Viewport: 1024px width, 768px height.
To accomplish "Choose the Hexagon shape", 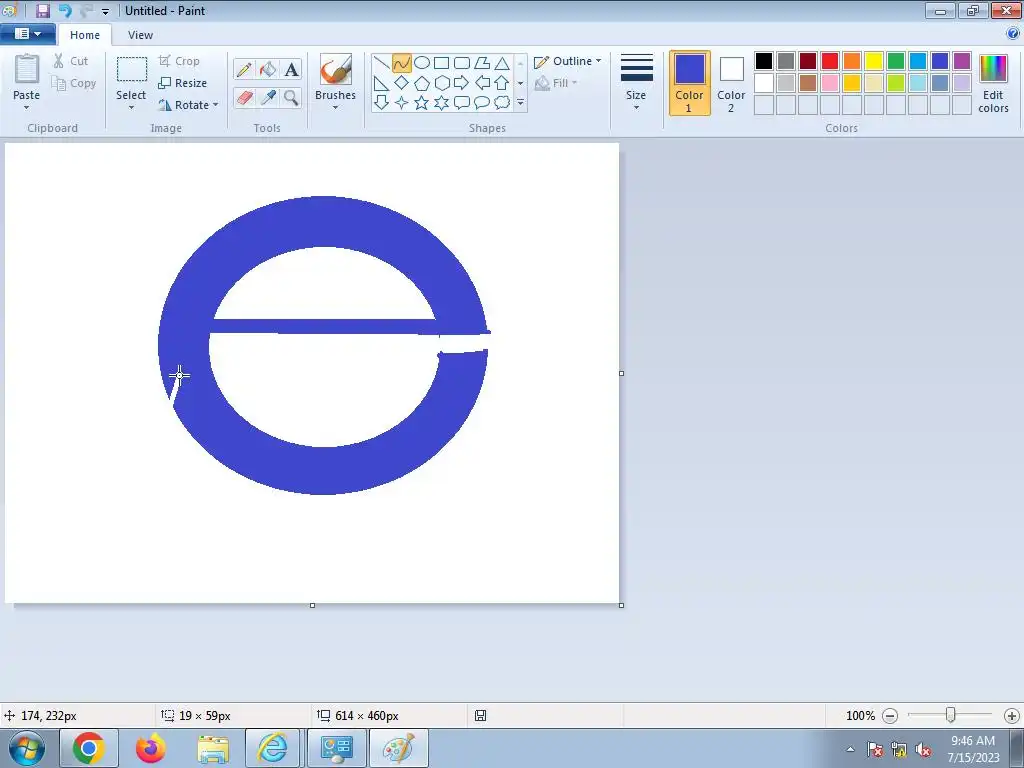I will [x=441, y=83].
